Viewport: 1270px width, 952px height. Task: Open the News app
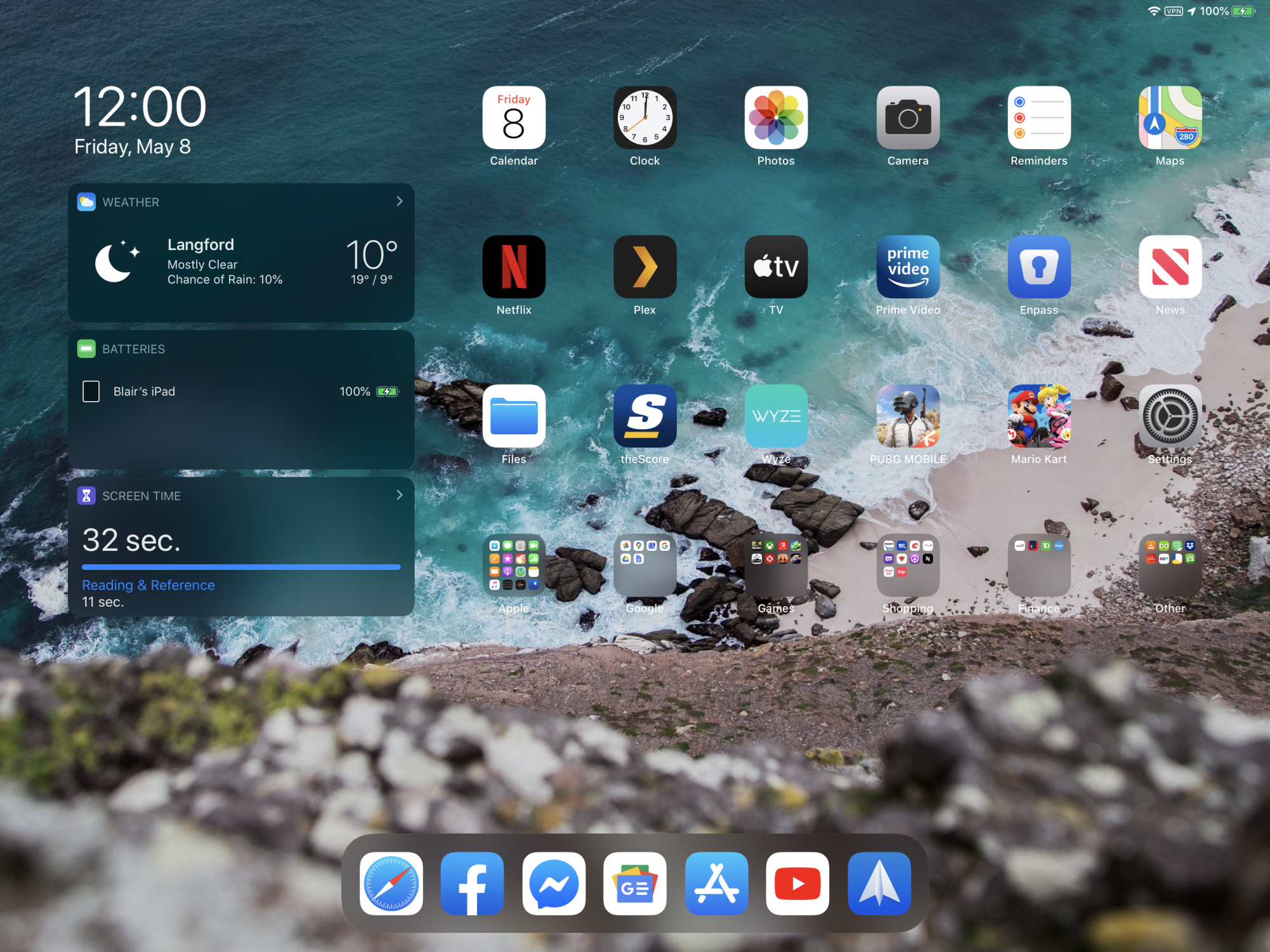(1170, 267)
